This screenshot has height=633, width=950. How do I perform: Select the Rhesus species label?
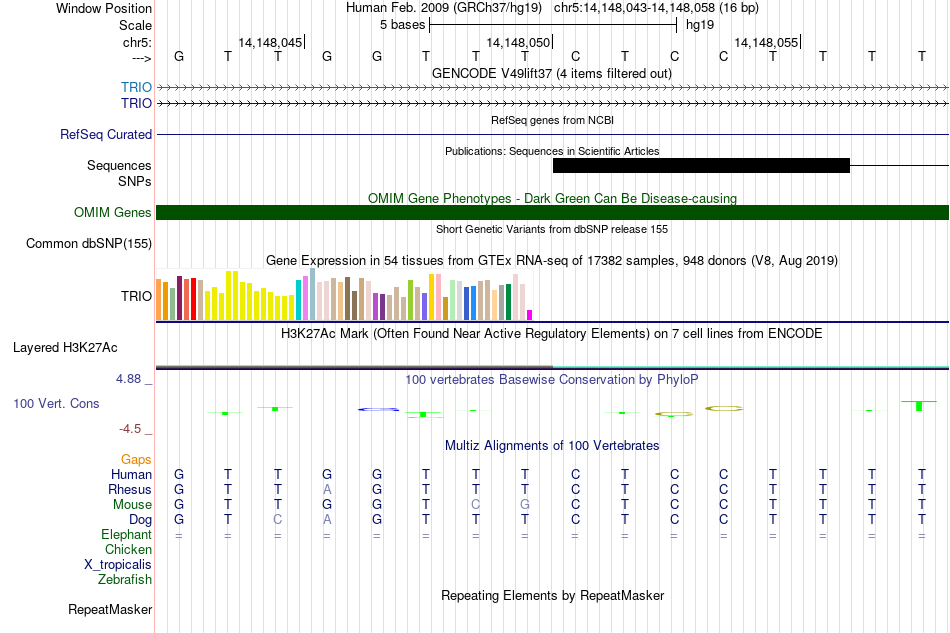click(130, 489)
